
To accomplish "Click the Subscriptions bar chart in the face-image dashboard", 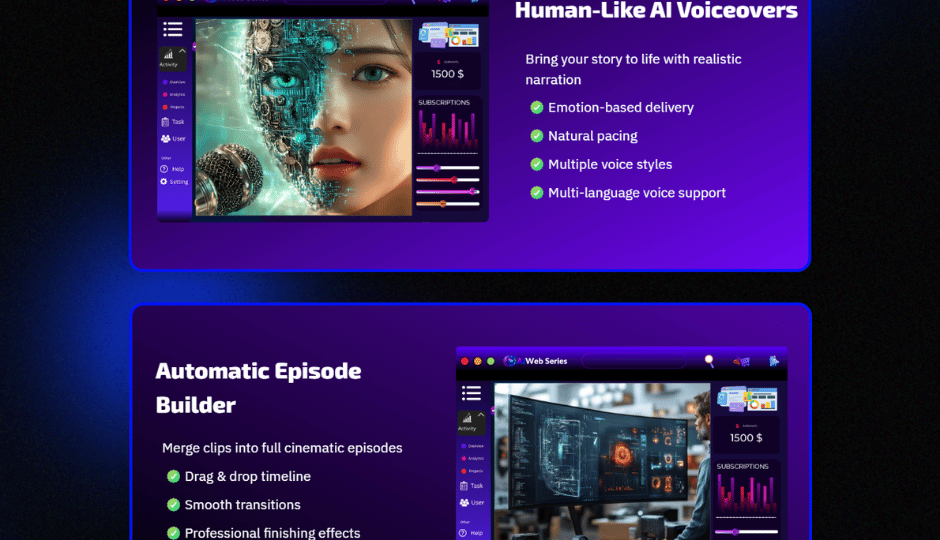I will pos(448,129).
